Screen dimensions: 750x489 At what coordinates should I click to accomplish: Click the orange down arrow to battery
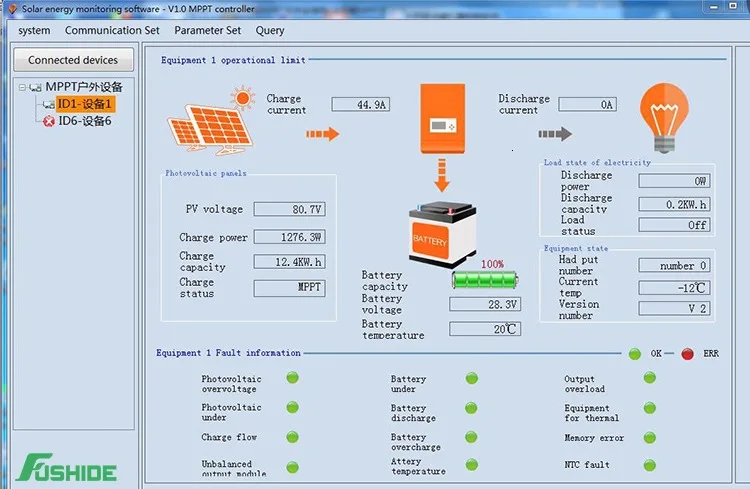(442, 175)
